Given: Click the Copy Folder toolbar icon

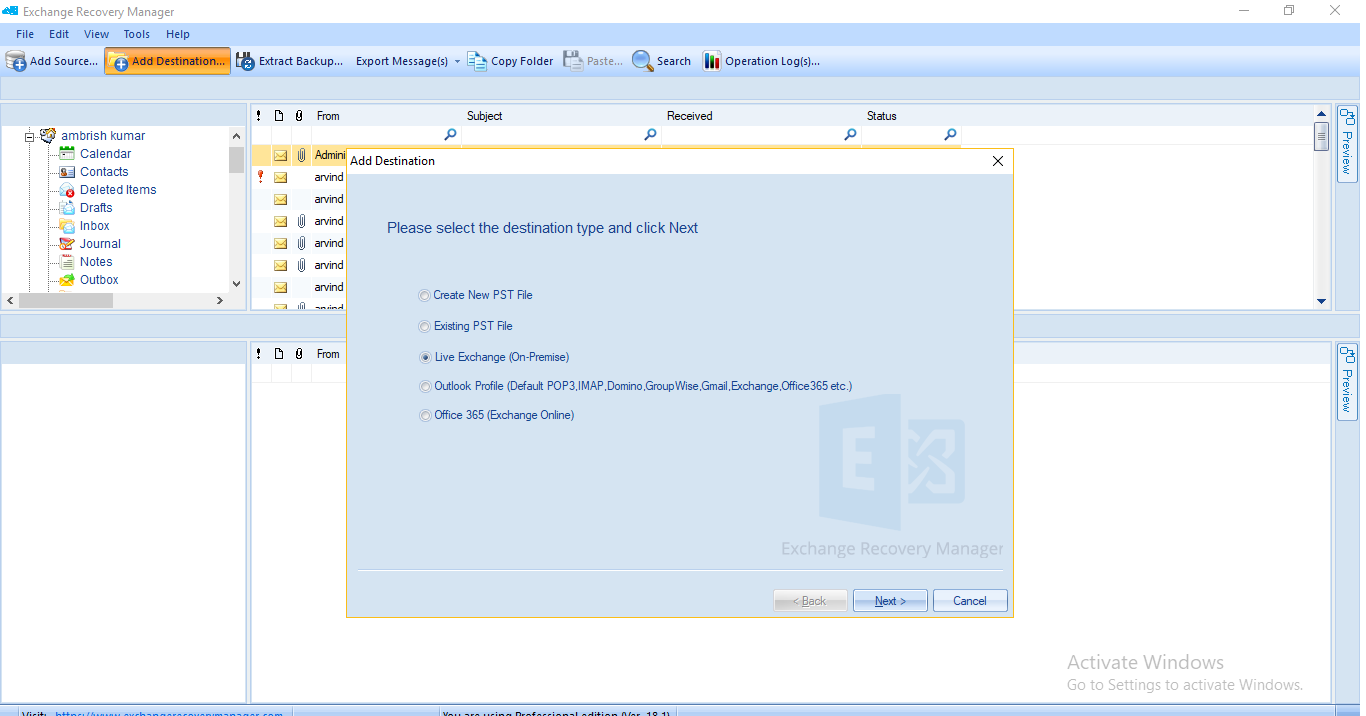Looking at the screenshot, I should (x=477, y=61).
